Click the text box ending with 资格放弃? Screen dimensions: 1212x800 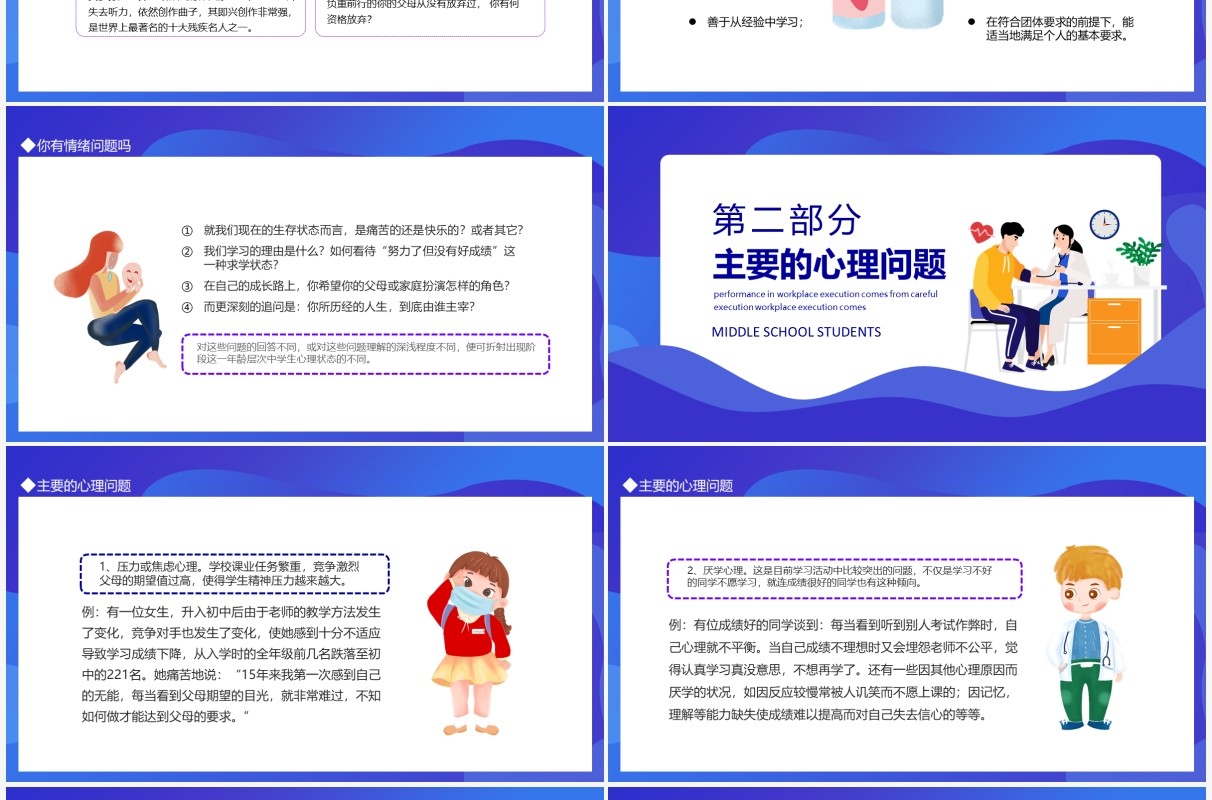pyautogui.click(x=430, y=18)
